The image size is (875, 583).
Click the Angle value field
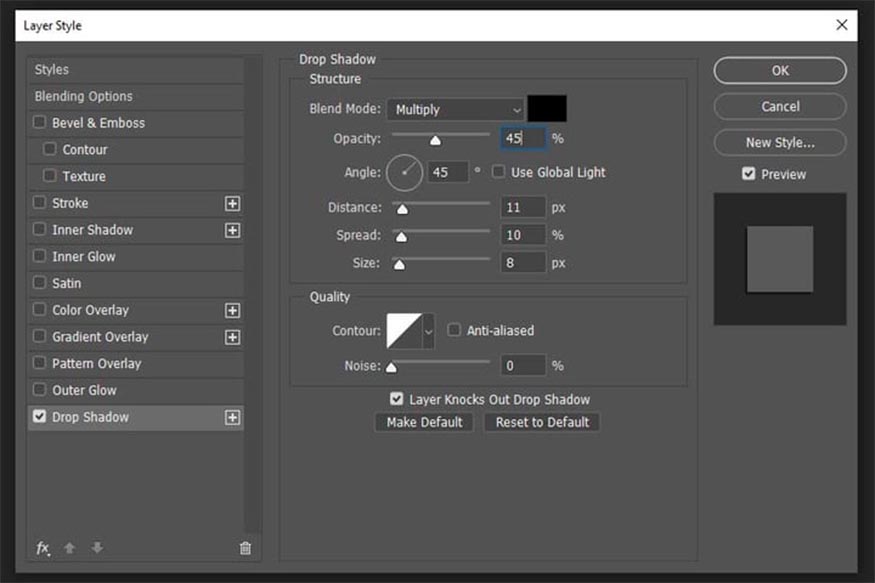coord(448,172)
